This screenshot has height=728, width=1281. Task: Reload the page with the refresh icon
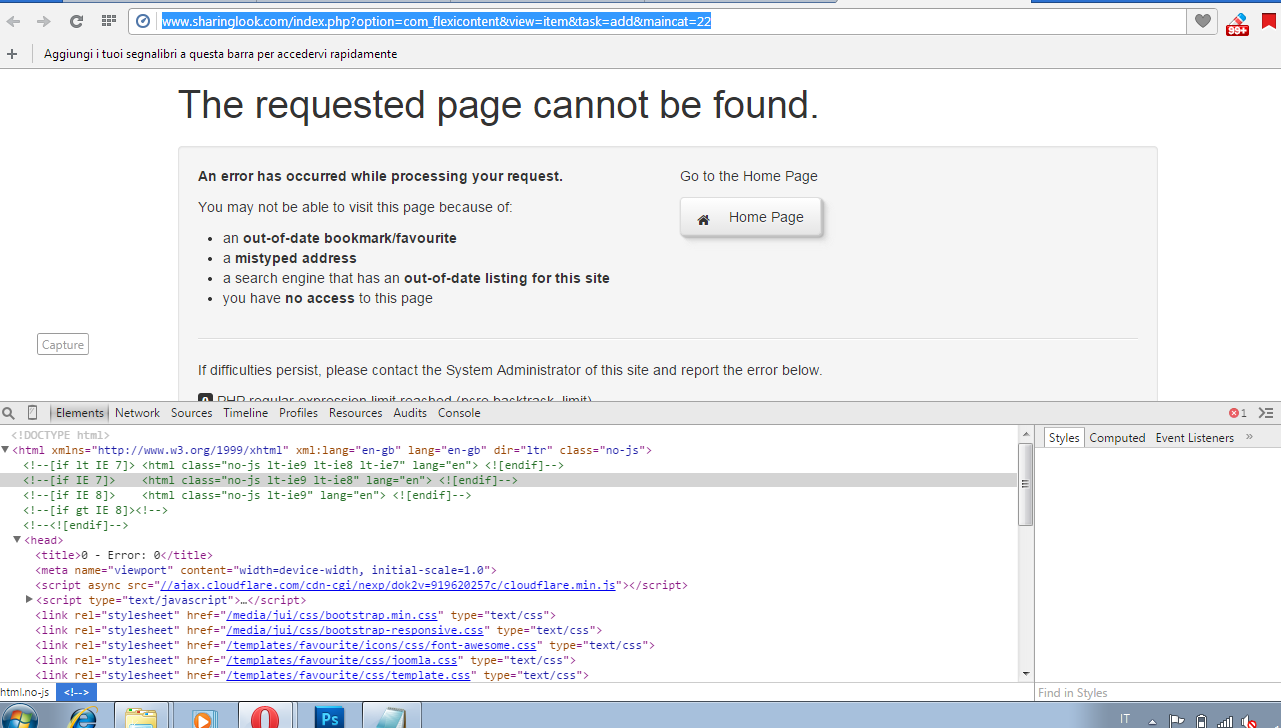pyautogui.click(x=76, y=21)
